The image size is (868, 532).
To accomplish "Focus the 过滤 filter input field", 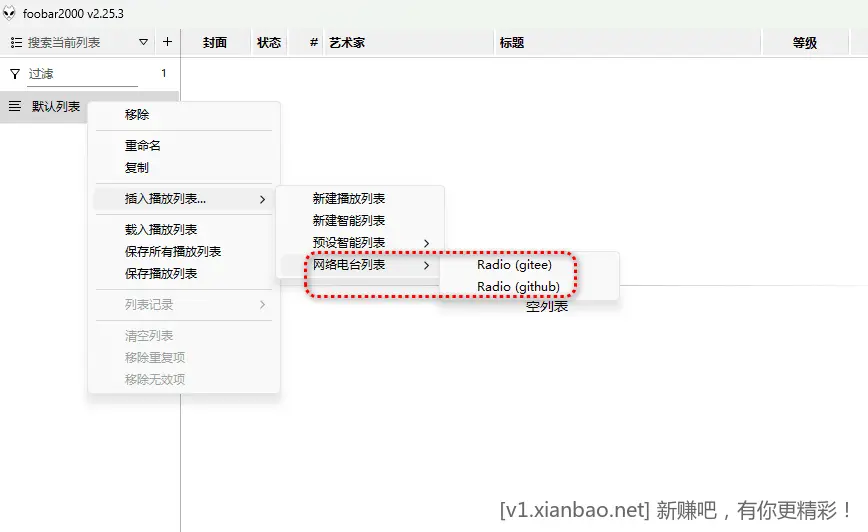I will click(82, 74).
